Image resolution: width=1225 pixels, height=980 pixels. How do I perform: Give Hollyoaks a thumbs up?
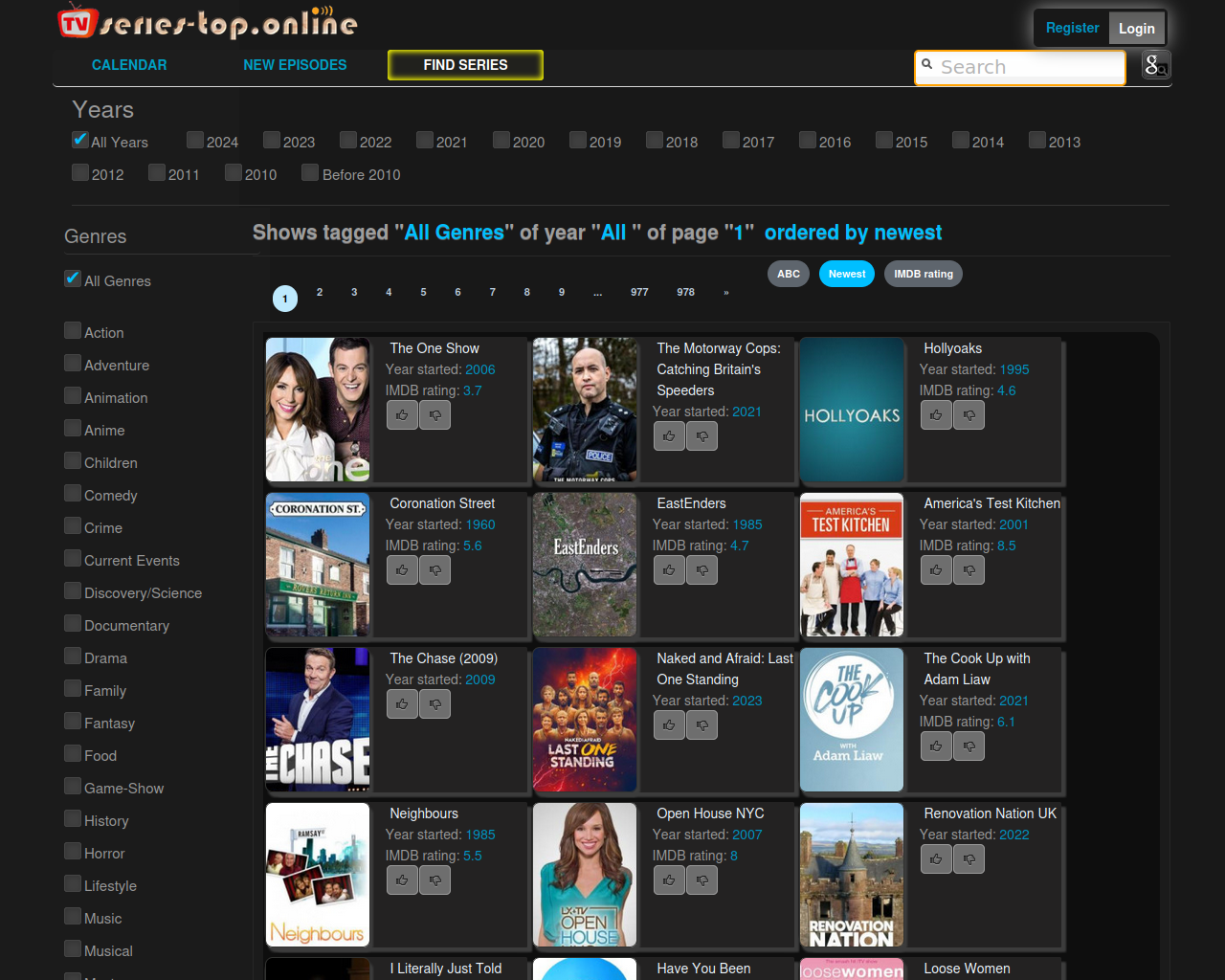pyautogui.click(x=936, y=415)
